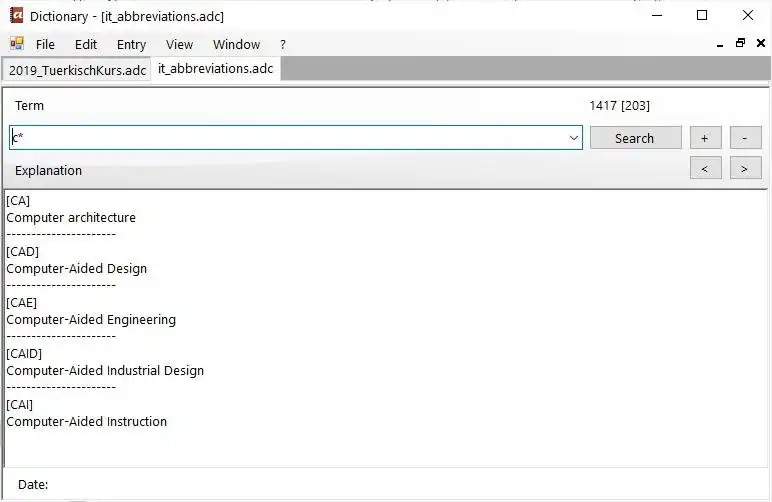Go to previous entry with < button
This screenshot has width=772, height=502.
coord(705,169)
